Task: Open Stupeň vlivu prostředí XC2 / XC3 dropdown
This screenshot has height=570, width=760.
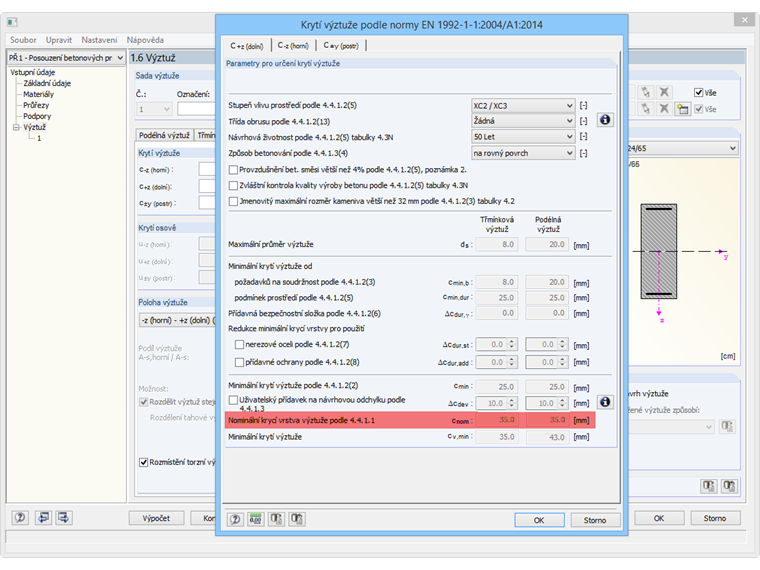Action: pyautogui.click(x=523, y=106)
